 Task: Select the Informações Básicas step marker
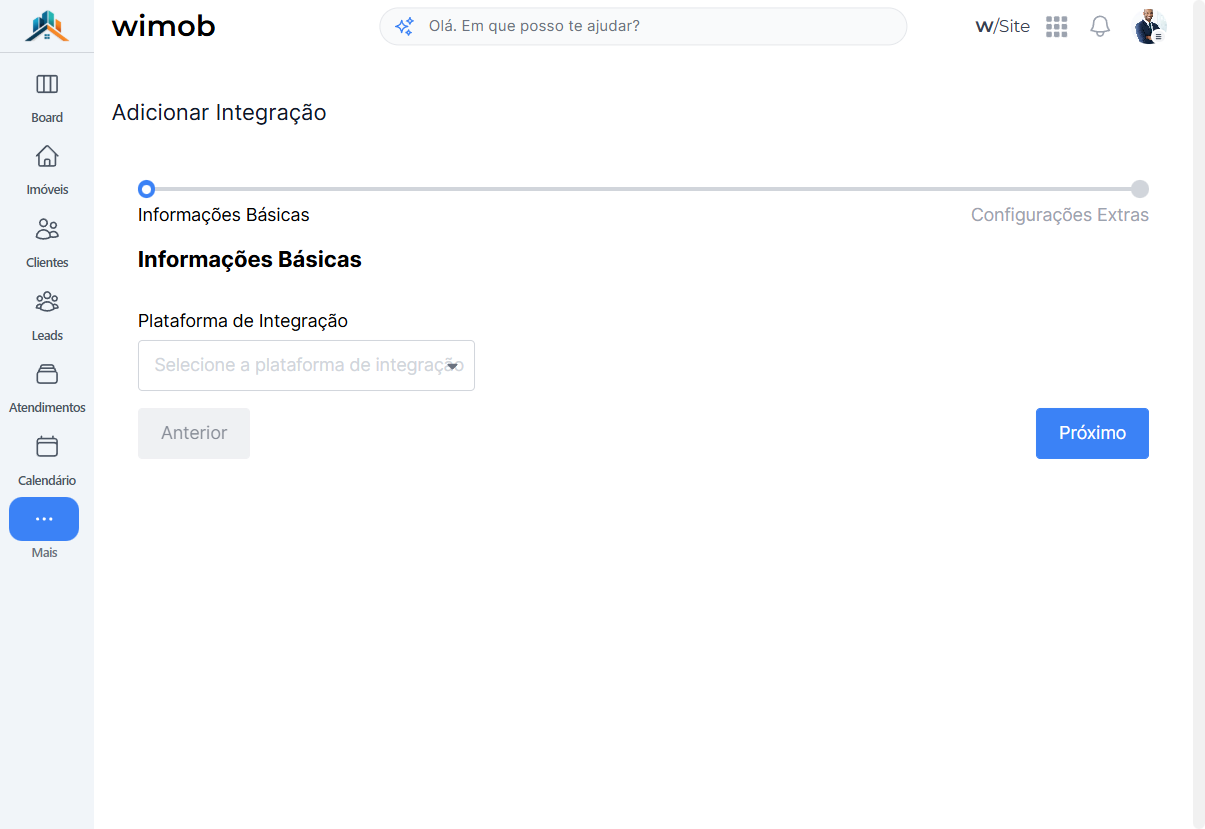pos(147,189)
